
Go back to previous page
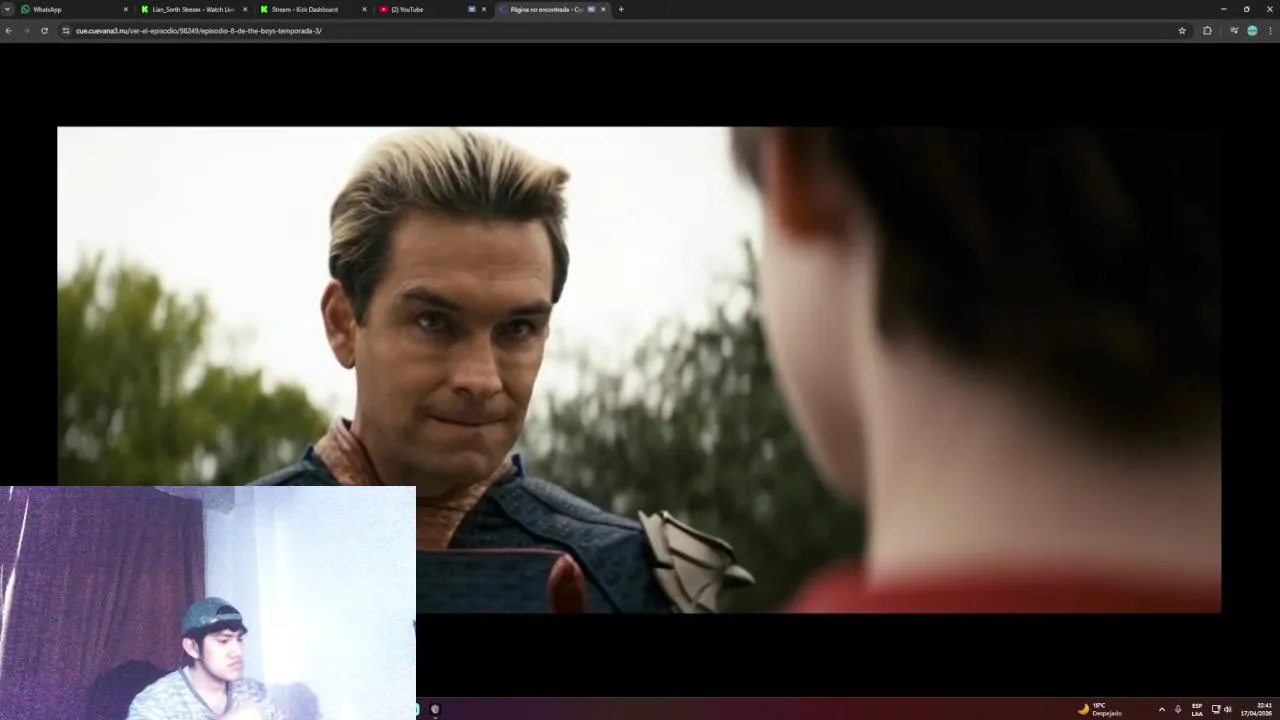[x=9, y=31]
